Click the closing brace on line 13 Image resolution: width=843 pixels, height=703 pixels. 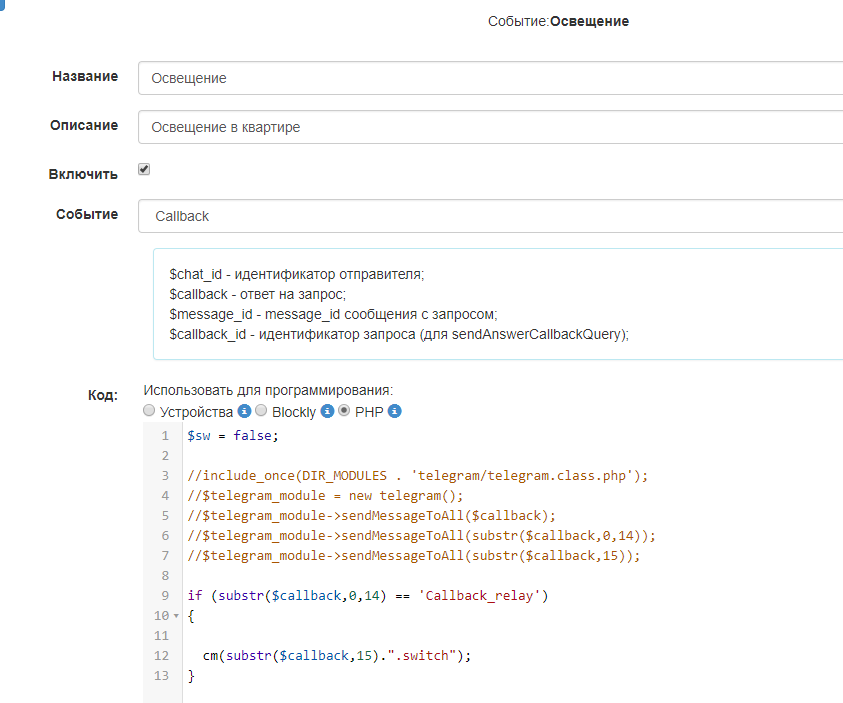(191, 676)
